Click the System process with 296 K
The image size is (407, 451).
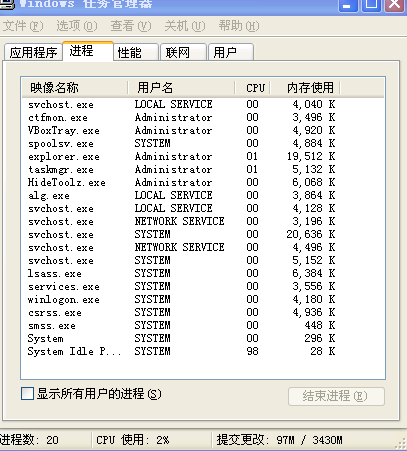click(203, 338)
